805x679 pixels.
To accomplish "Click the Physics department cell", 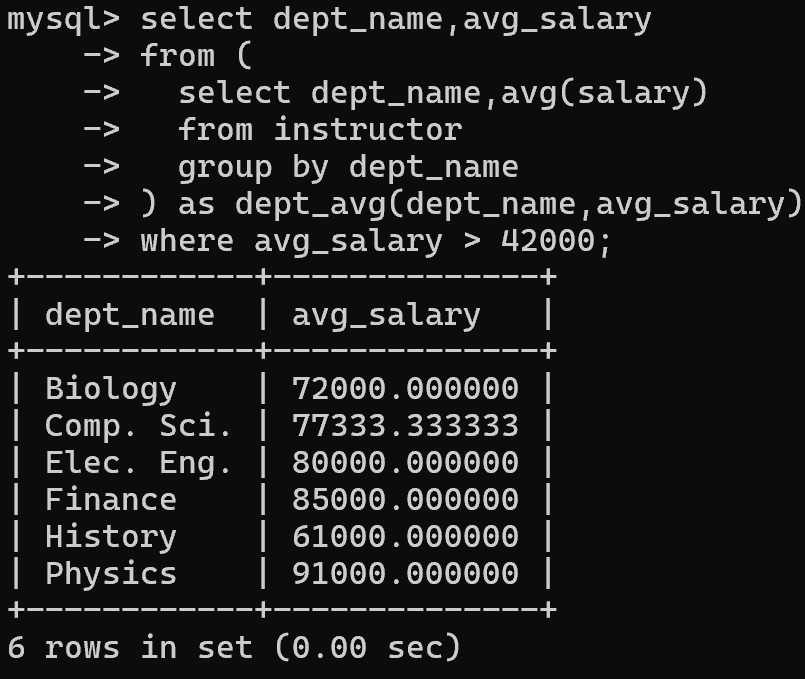I will point(110,574).
